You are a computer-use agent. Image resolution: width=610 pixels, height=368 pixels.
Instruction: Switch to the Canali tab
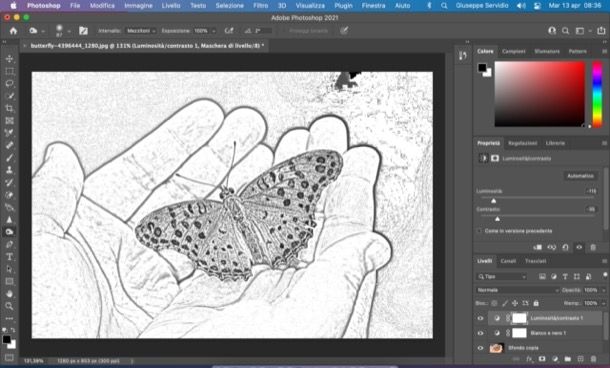[x=508, y=261]
